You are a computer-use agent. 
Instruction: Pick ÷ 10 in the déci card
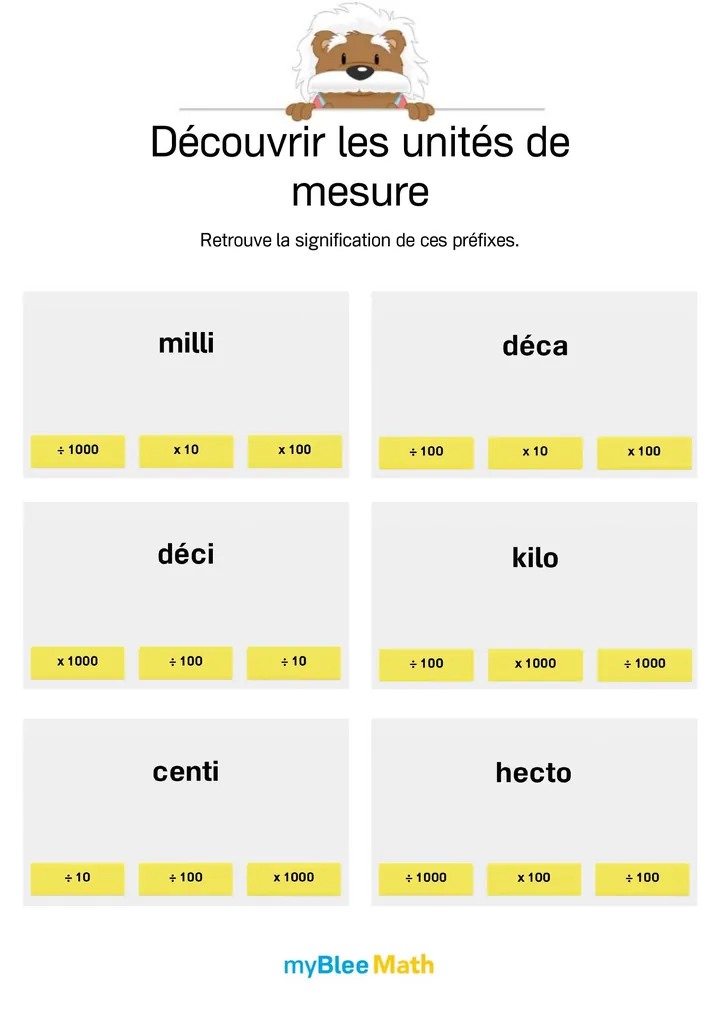(294, 662)
